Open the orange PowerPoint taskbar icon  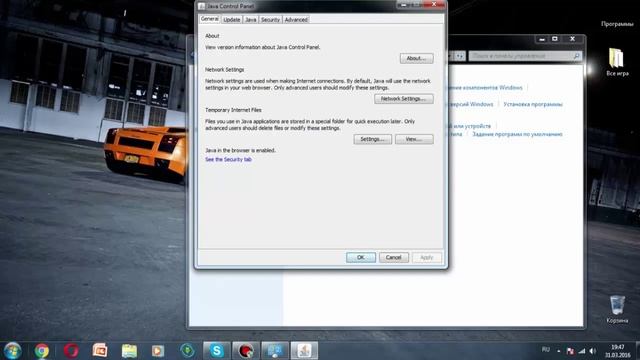(100, 351)
